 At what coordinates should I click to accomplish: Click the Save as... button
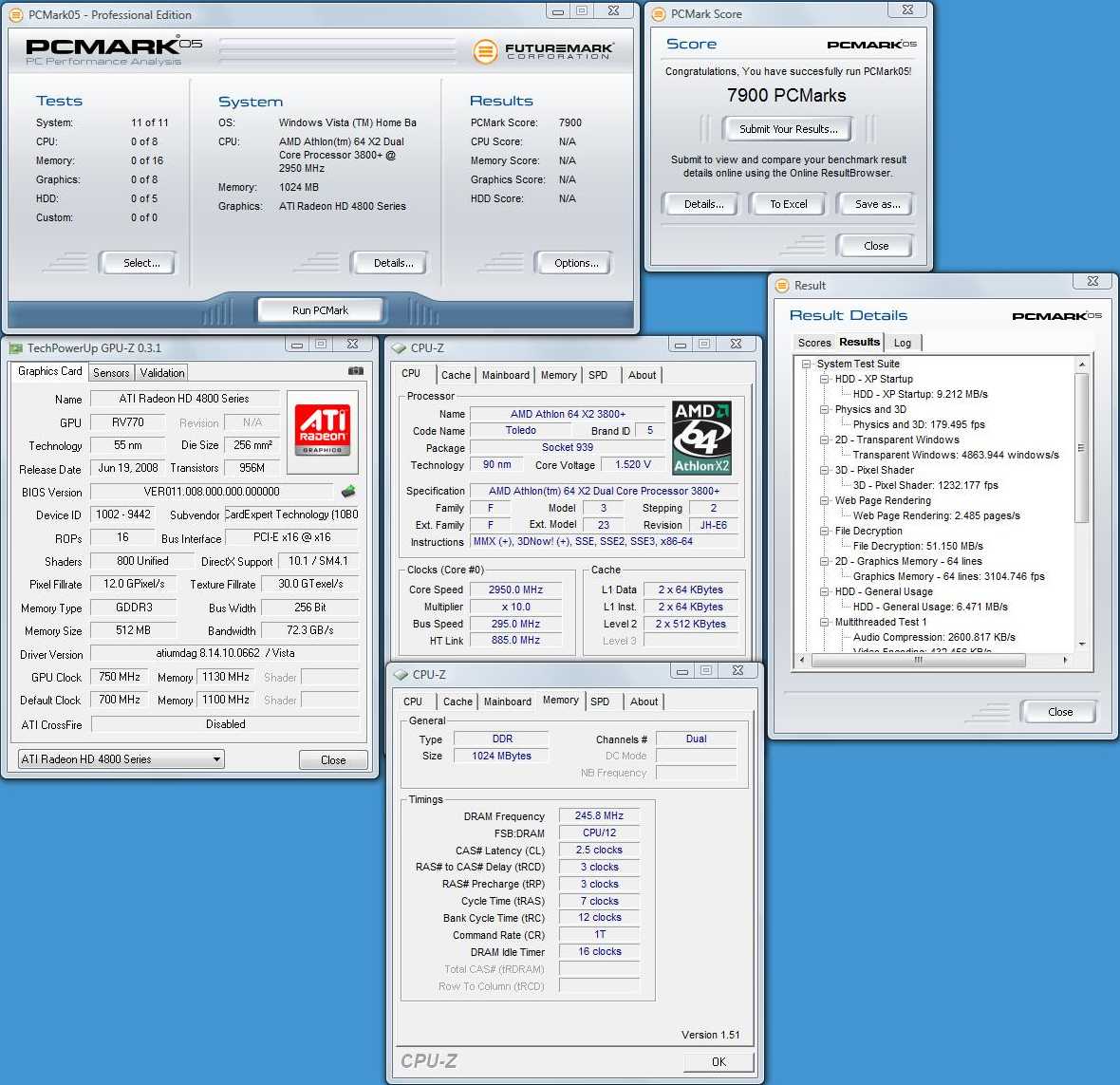(876, 204)
